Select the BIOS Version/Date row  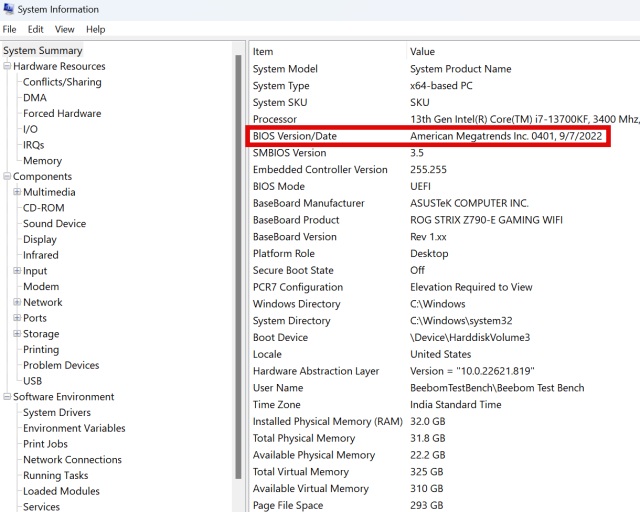(x=428, y=136)
